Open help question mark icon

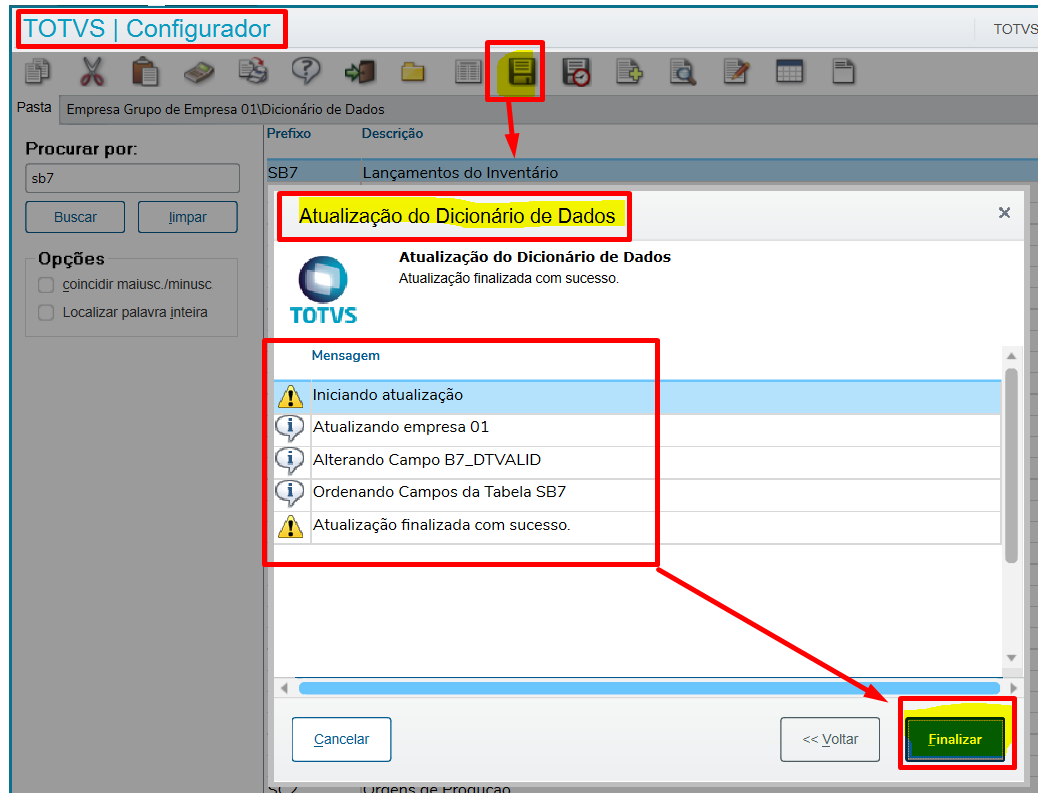[x=306, y=71]
